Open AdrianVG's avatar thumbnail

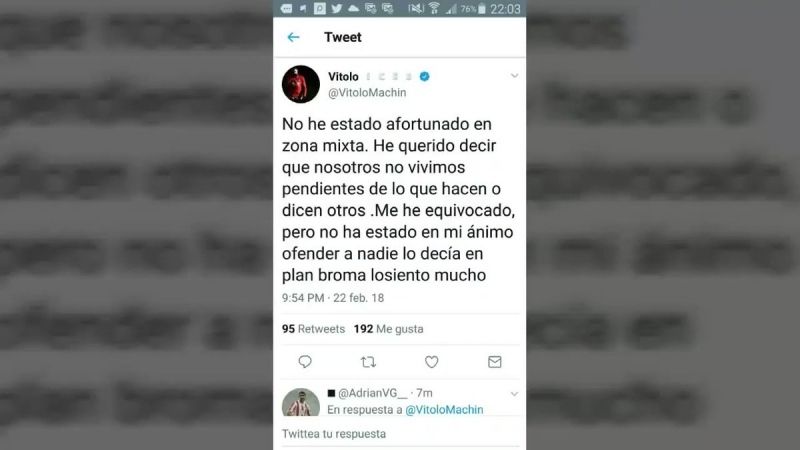(x=301, y=402)
